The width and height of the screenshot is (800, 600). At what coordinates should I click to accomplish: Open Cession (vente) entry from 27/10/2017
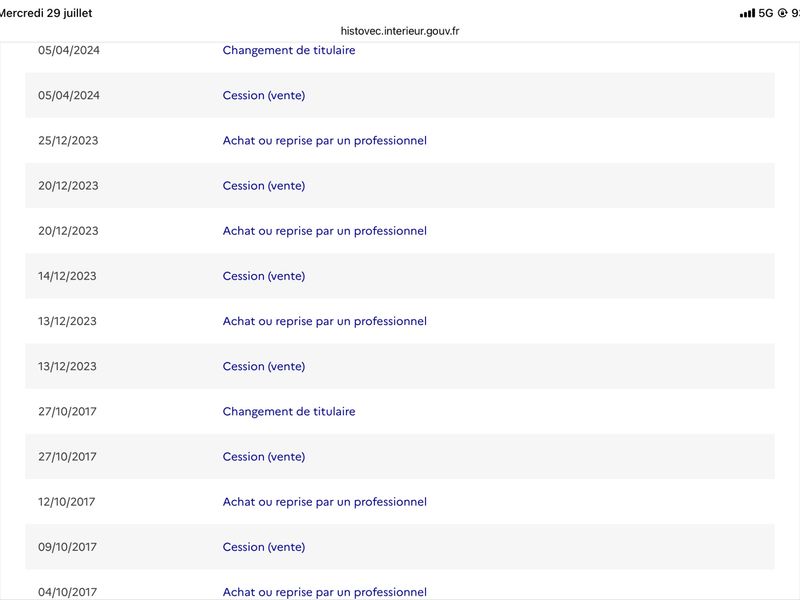(264, 457)
